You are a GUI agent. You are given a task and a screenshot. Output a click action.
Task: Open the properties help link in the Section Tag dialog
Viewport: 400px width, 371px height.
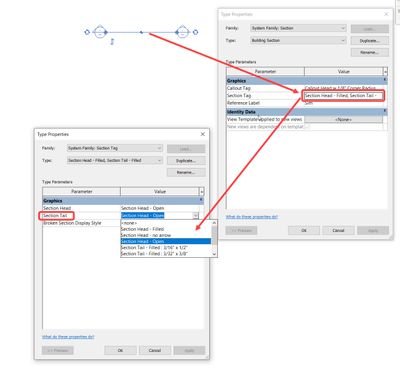coord(68,337)
